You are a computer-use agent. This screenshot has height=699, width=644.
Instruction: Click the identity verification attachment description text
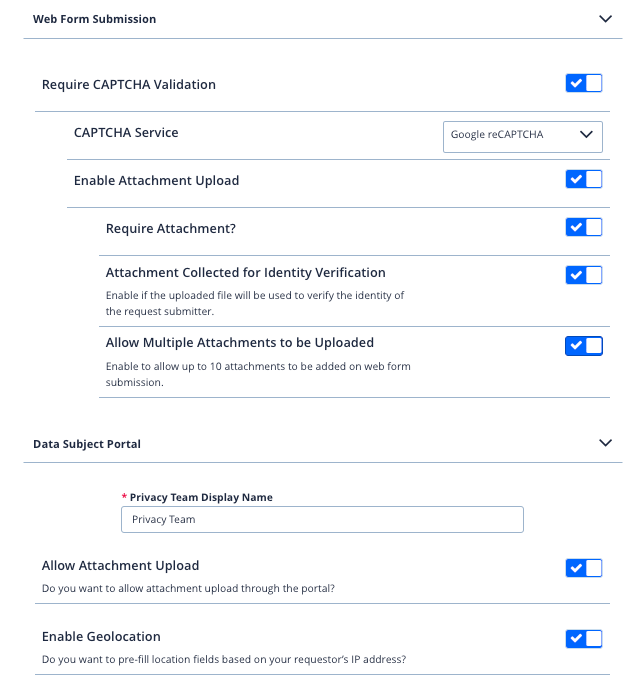pos(255,303)
